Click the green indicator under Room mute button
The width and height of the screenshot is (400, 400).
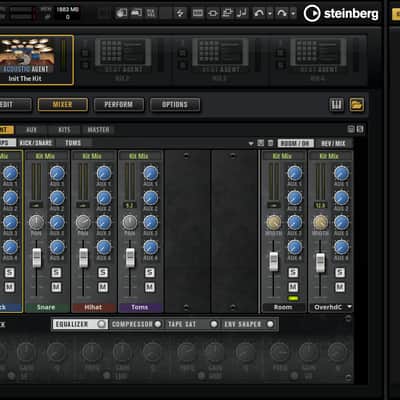[293, 298]
